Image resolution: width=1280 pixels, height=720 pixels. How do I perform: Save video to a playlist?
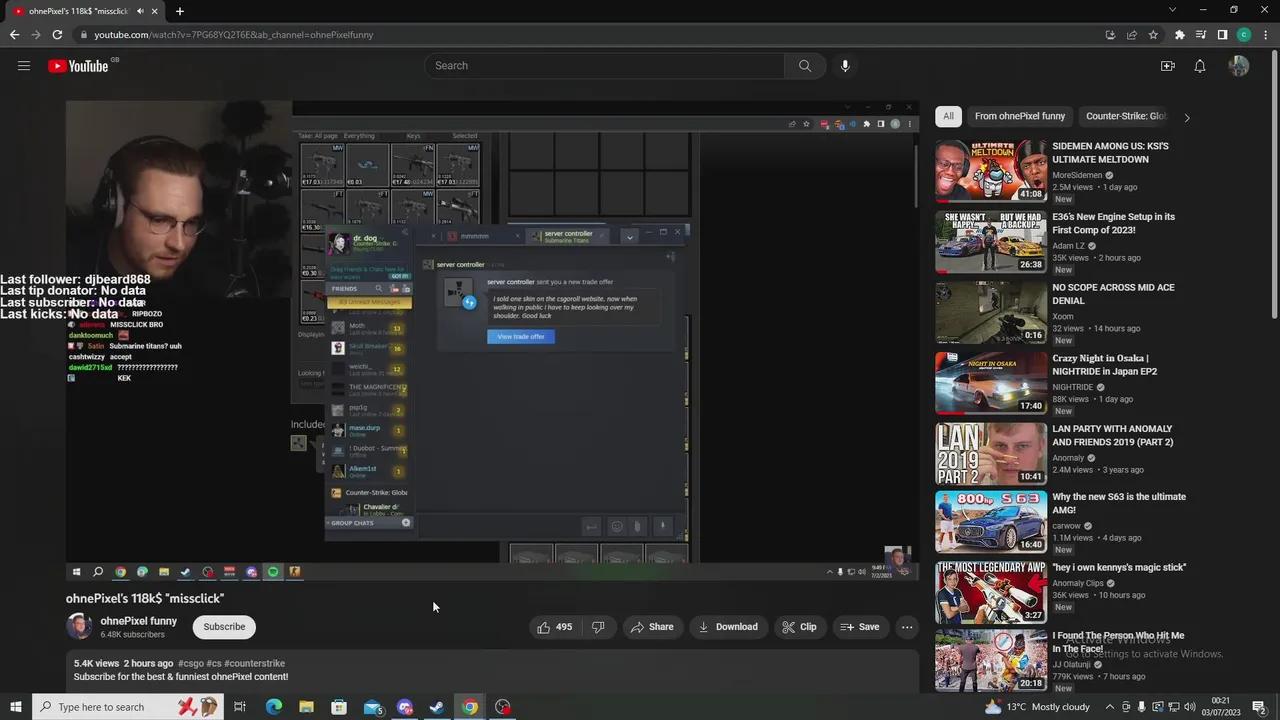(x=860, y=627)
